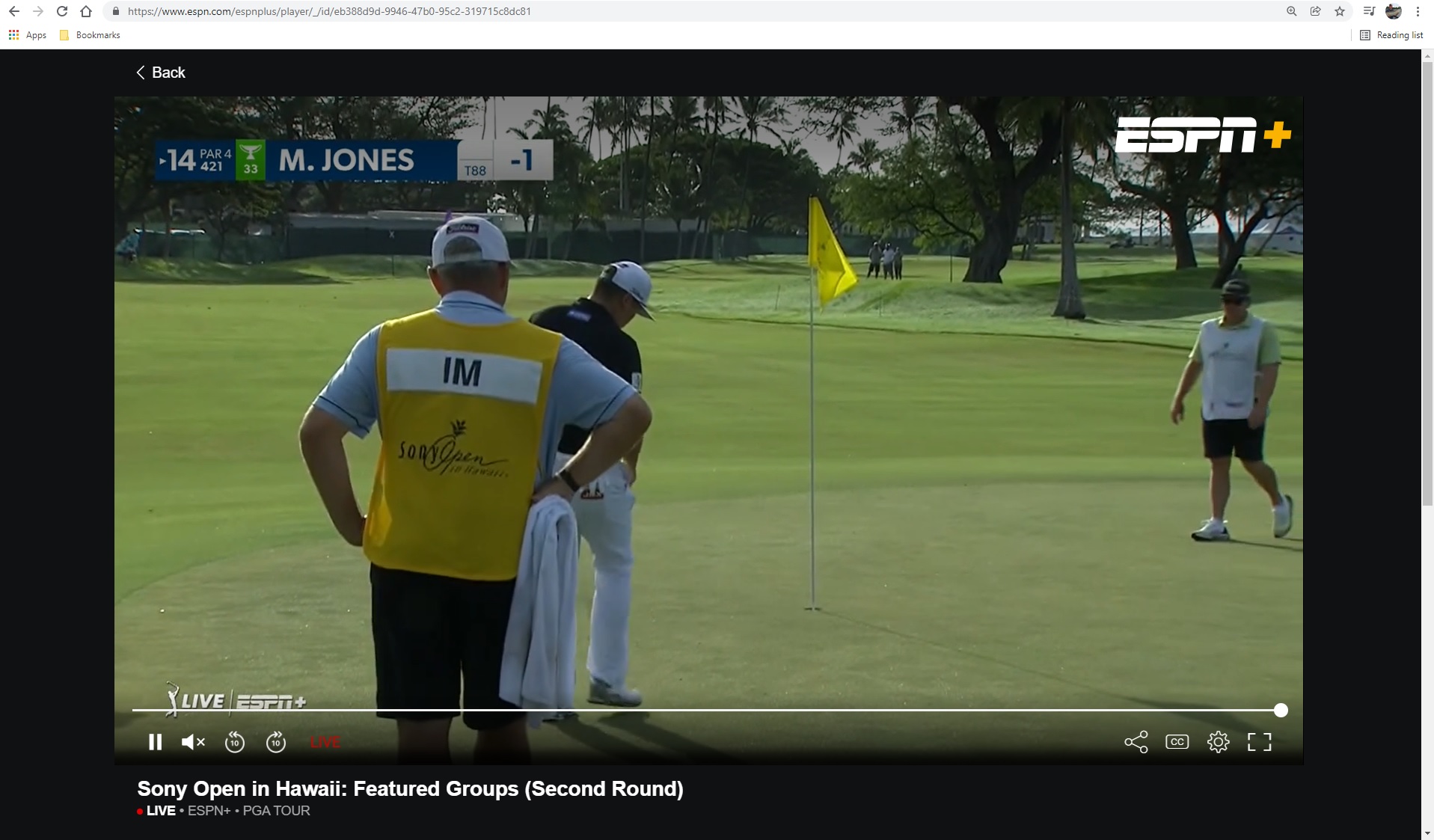Open the browser home page
This screenshot has height=840, width=1434.
[x=86, y=11]
